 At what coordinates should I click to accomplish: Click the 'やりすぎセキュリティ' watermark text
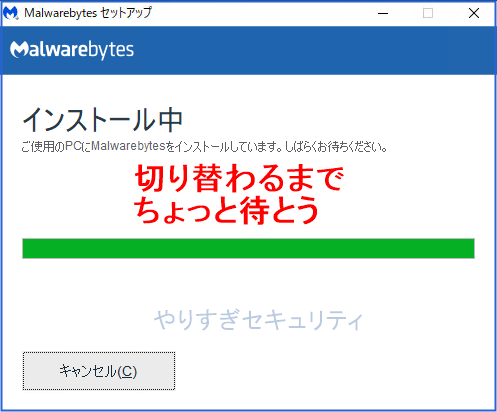point(258,320)
